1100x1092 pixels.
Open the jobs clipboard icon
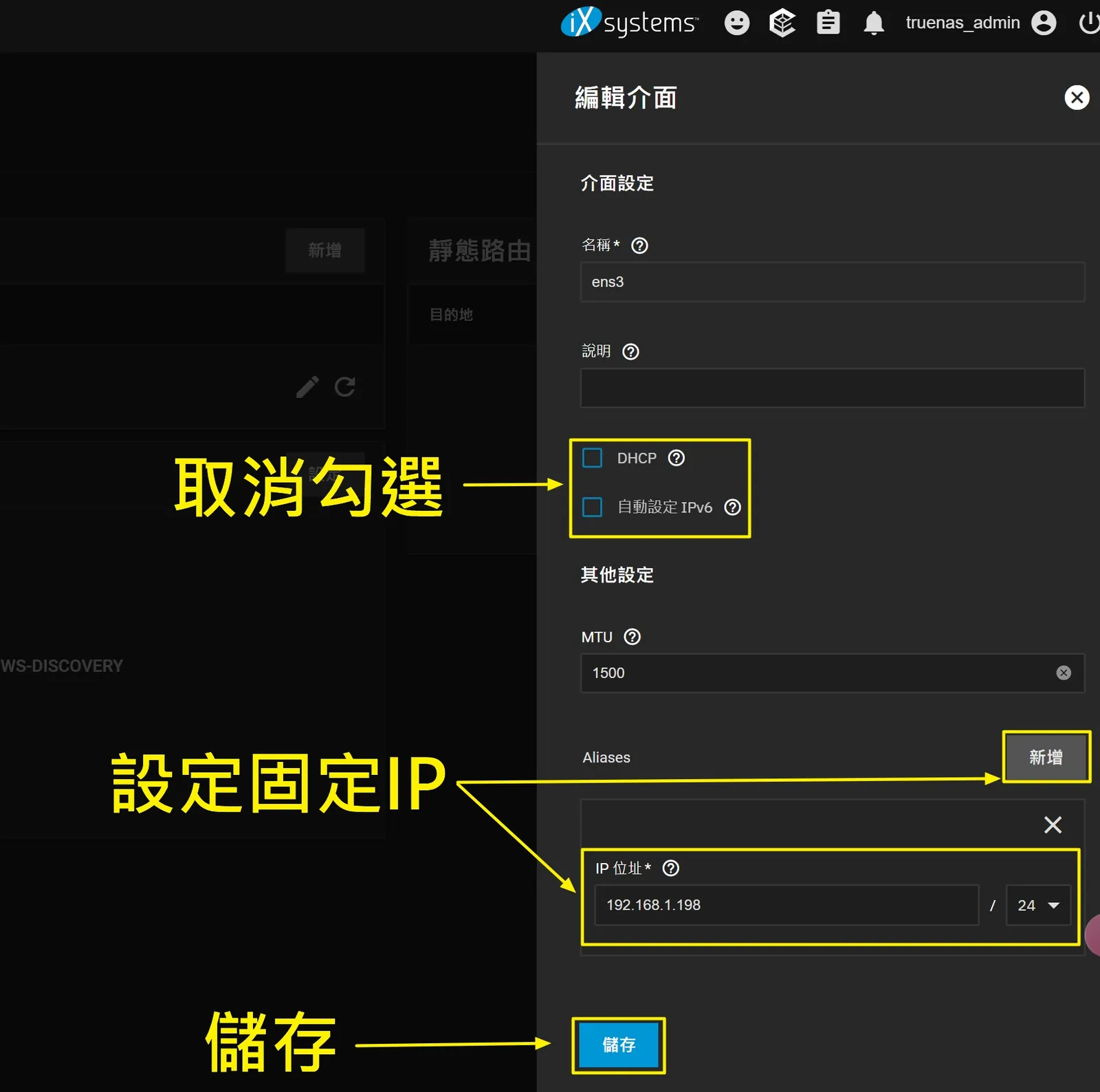(828, 23)
